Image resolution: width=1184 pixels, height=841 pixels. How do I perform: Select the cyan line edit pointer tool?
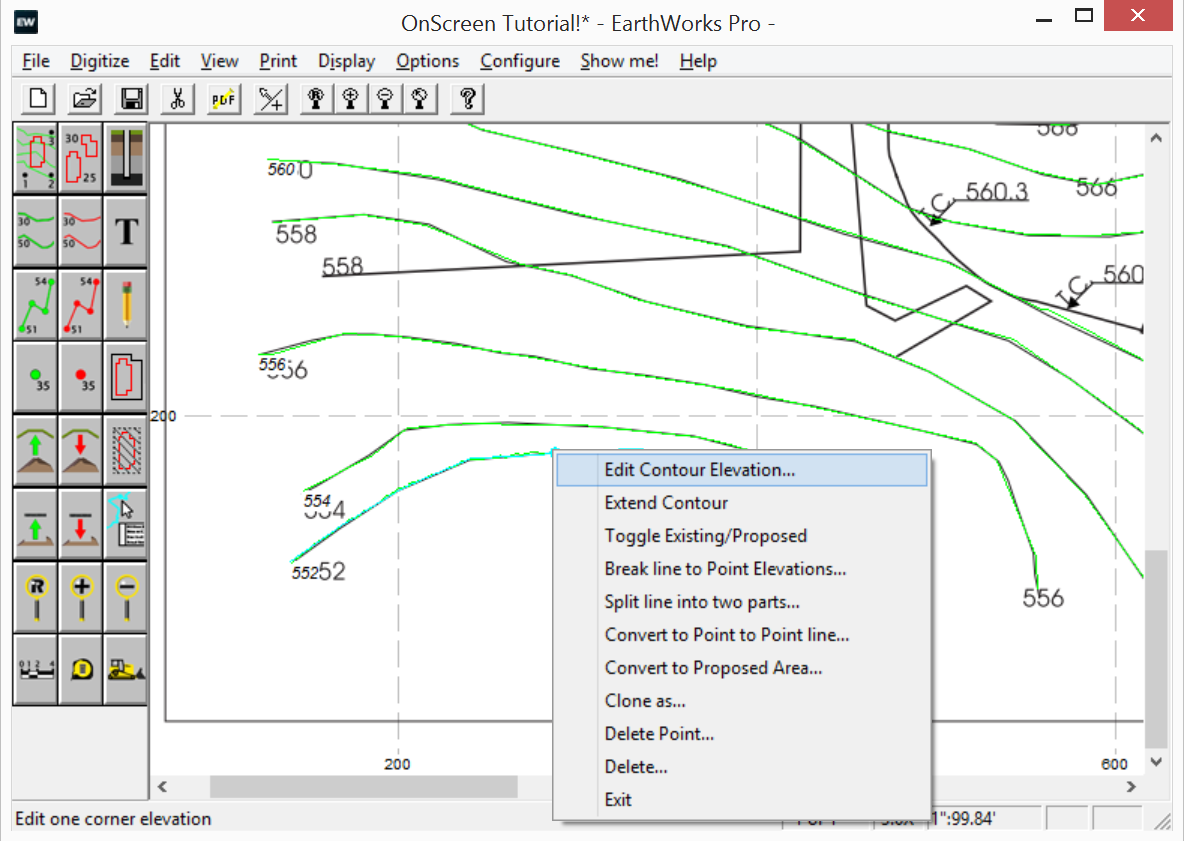[x=126, y=523]
